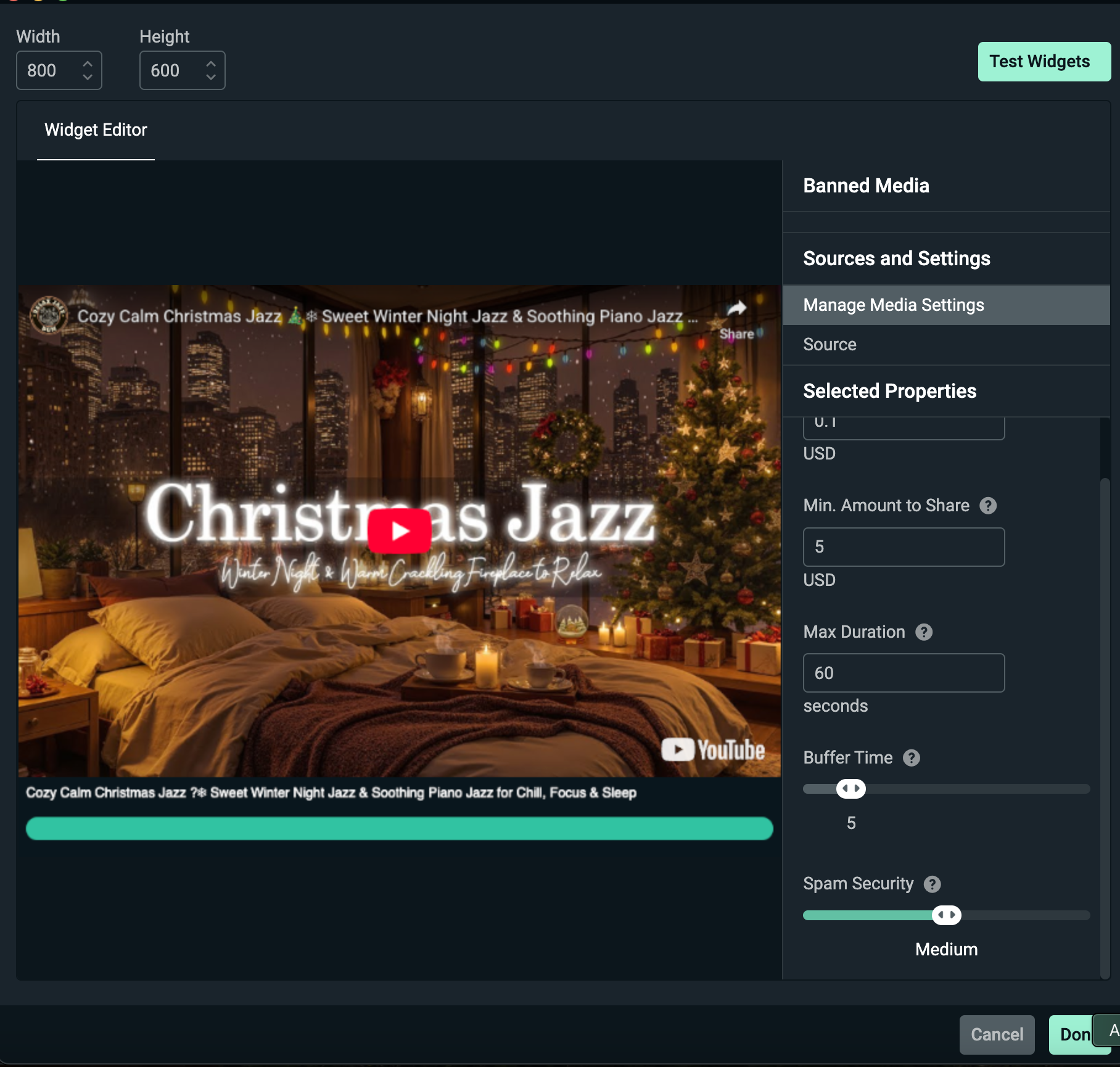Switch to the Widget Editor tab
This screenshot has height=1067, width=1120.
(96, 130)
